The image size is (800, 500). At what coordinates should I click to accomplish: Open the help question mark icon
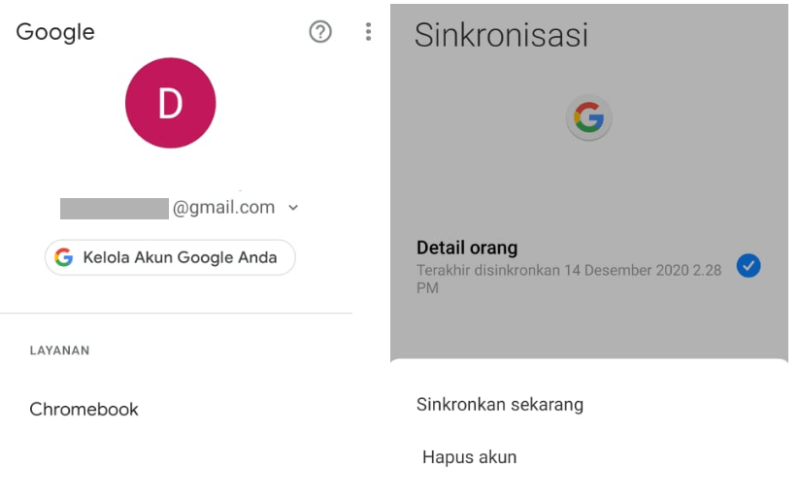pyautogui.click(x=320, y=32)
